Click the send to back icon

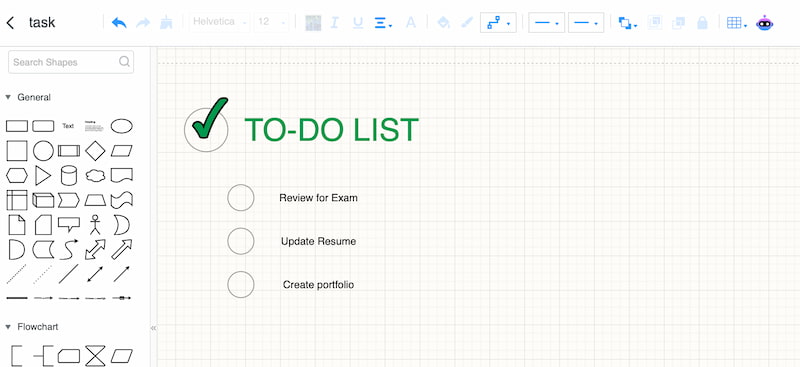click(x=679, y=22)
